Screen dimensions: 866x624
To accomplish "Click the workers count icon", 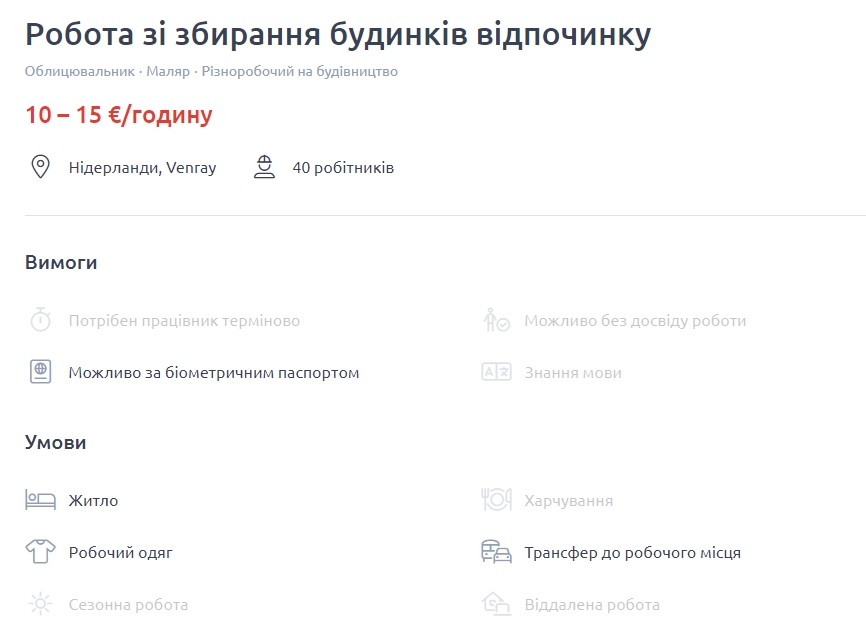I will (x=265, y=167).
